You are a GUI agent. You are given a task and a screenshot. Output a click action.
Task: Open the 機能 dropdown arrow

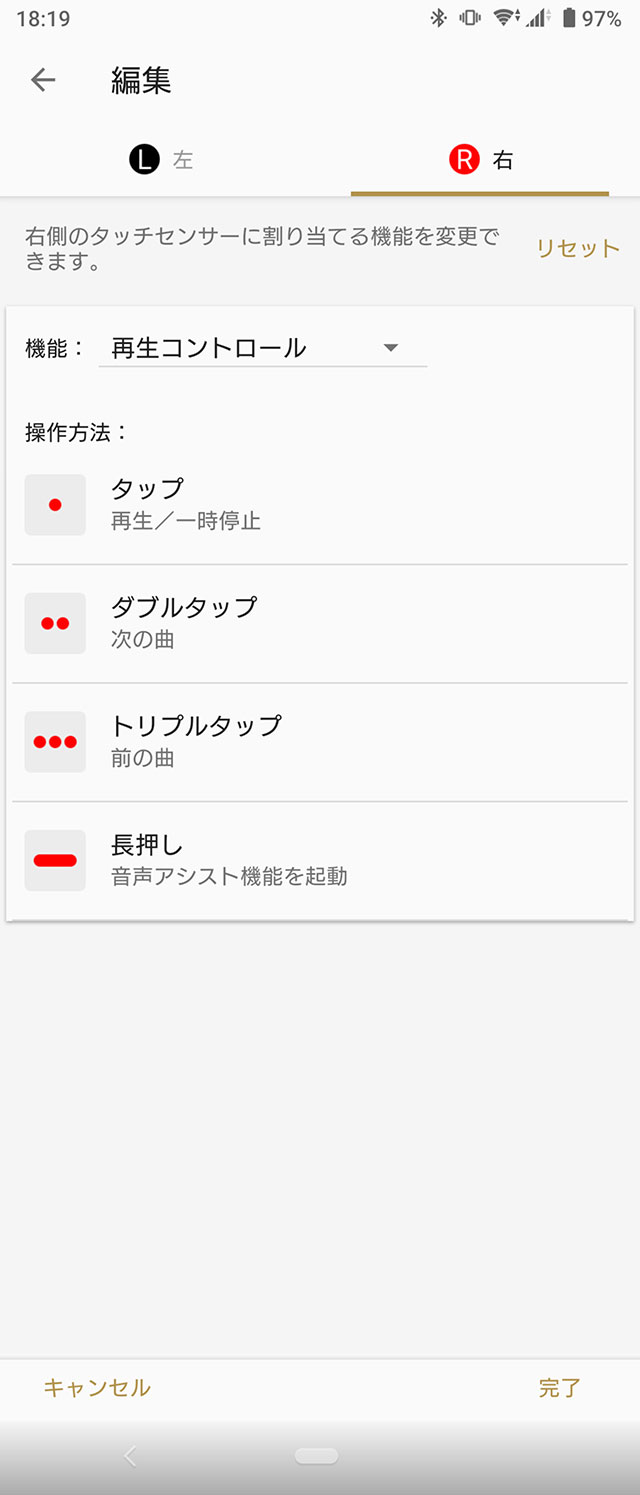[x=391, y=348]
